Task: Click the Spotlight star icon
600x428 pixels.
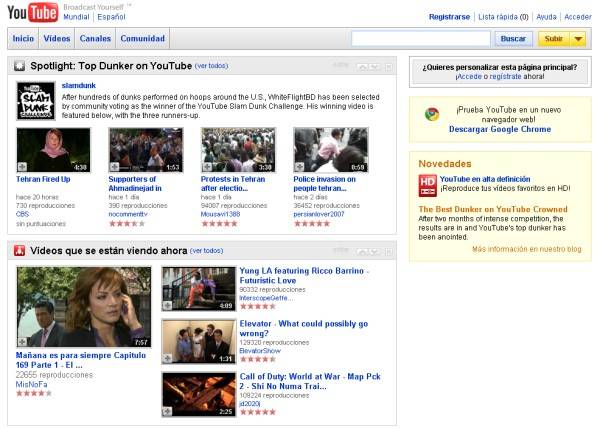Action: 19,66
